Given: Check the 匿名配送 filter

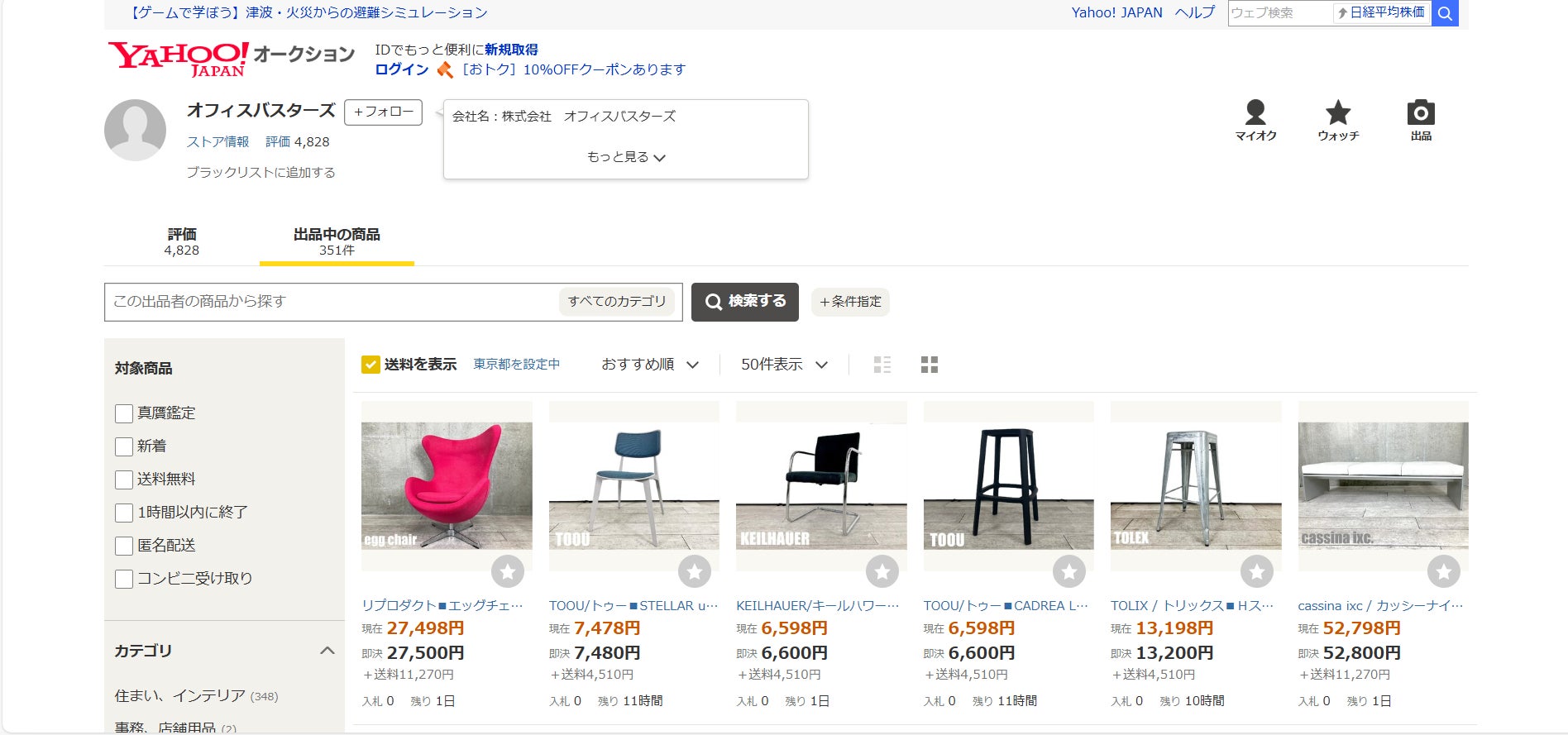Looking at the screenshot, I should point(124,546).
